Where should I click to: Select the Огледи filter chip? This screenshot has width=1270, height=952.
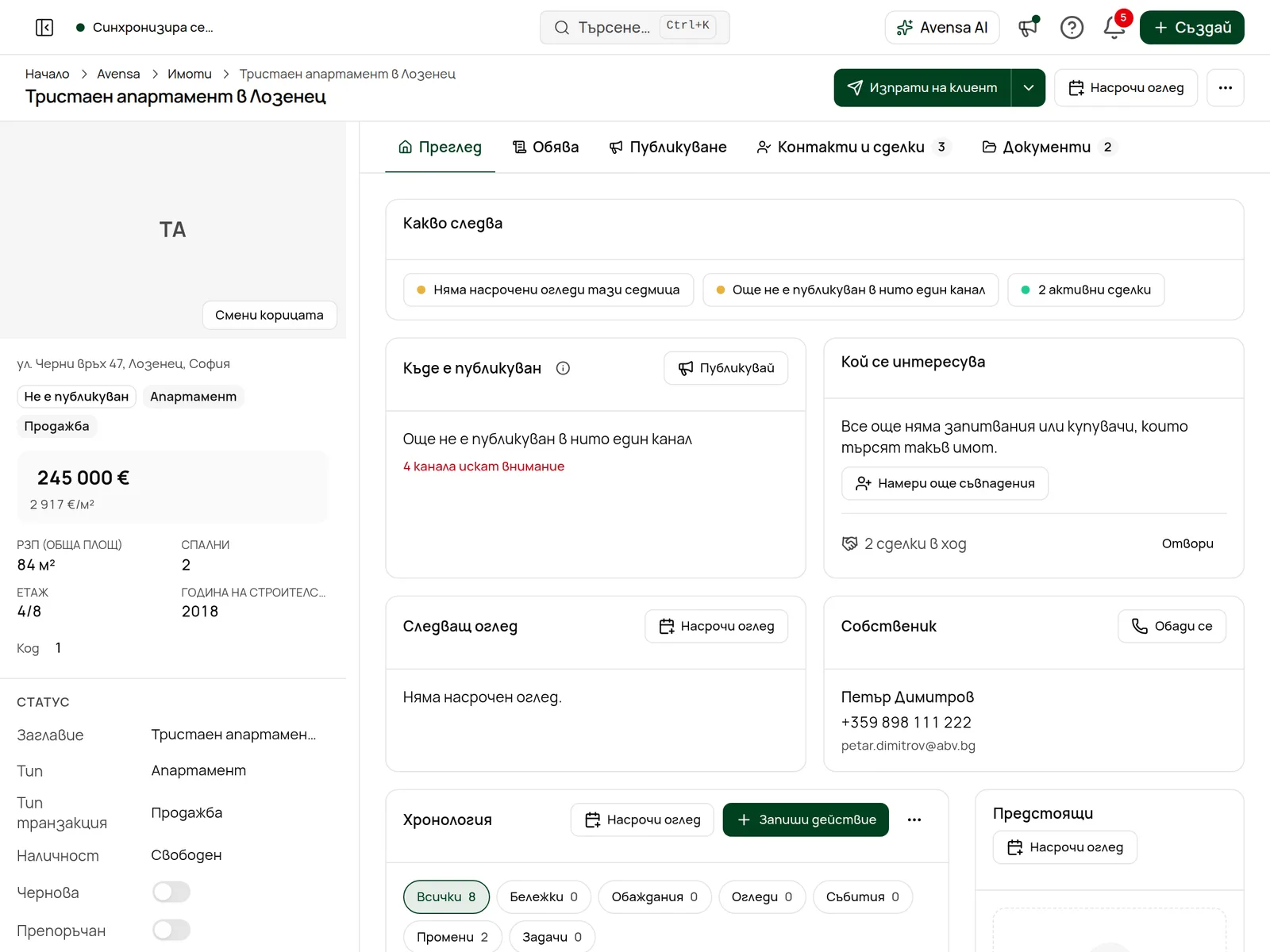point(762,896)
